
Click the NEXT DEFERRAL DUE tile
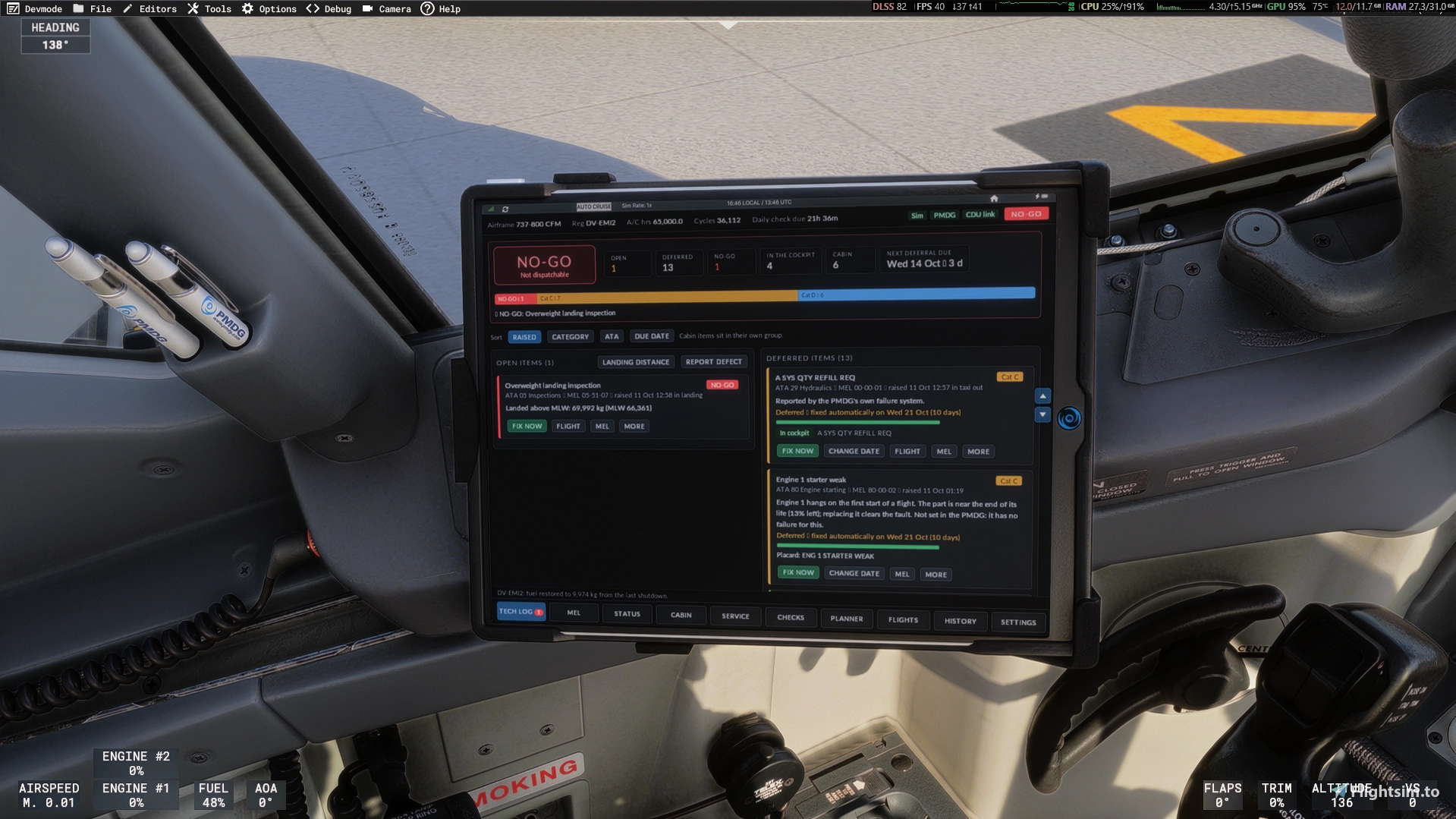click(925, 259)
